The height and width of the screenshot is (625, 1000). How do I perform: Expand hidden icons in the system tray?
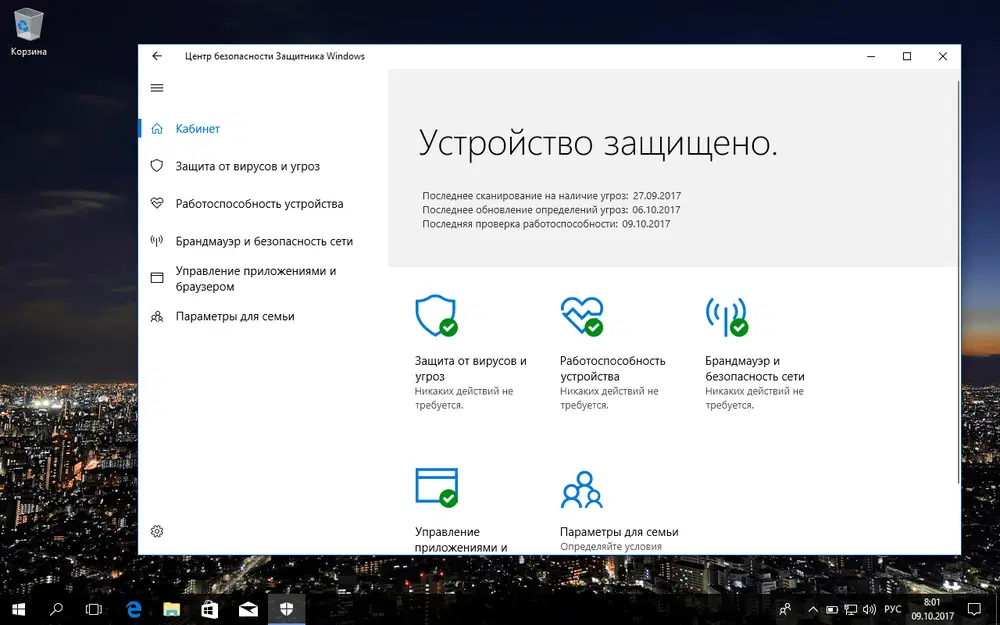click(x=813, y=609)
